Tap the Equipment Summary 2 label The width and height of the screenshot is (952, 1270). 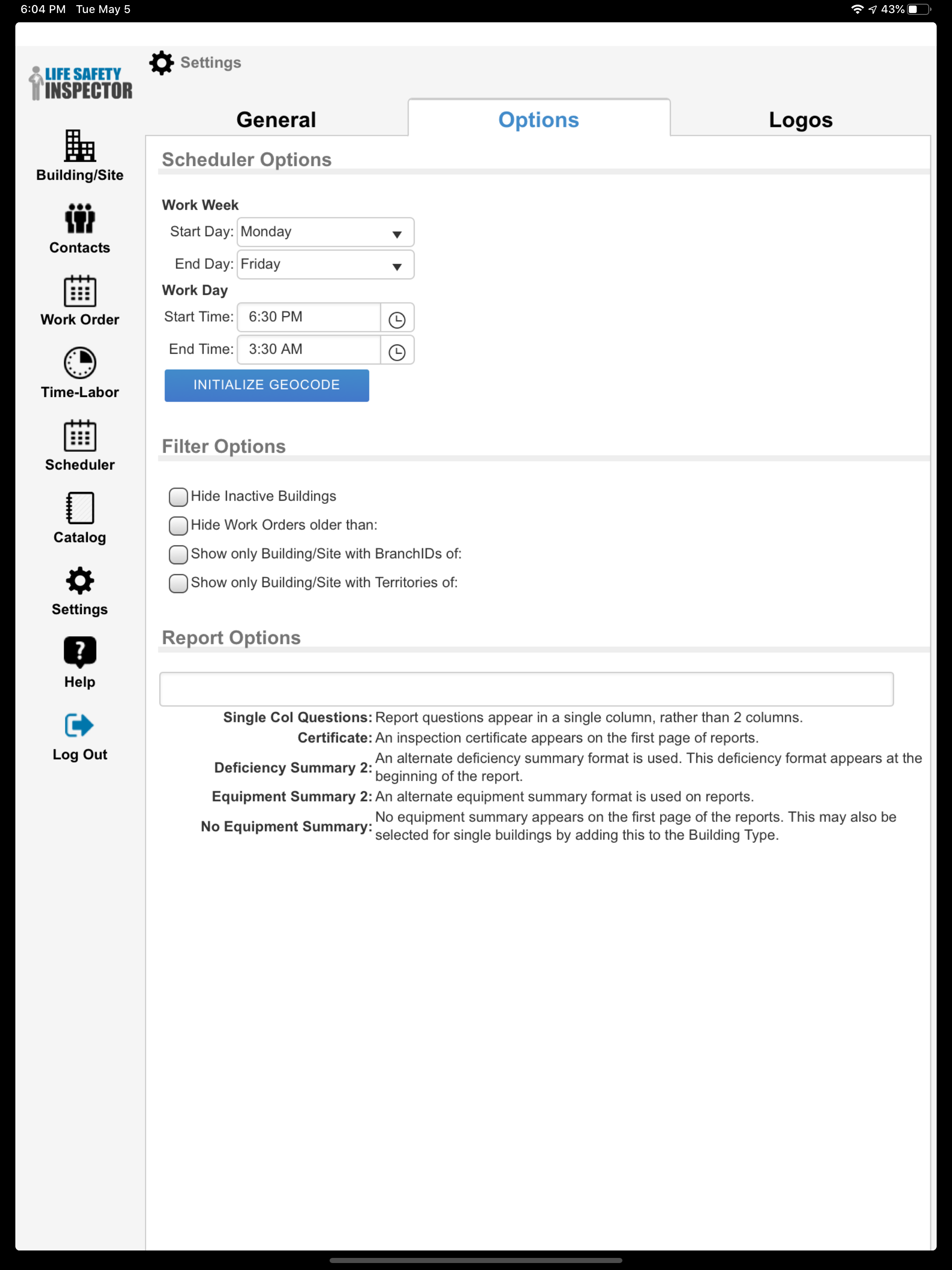291,796
